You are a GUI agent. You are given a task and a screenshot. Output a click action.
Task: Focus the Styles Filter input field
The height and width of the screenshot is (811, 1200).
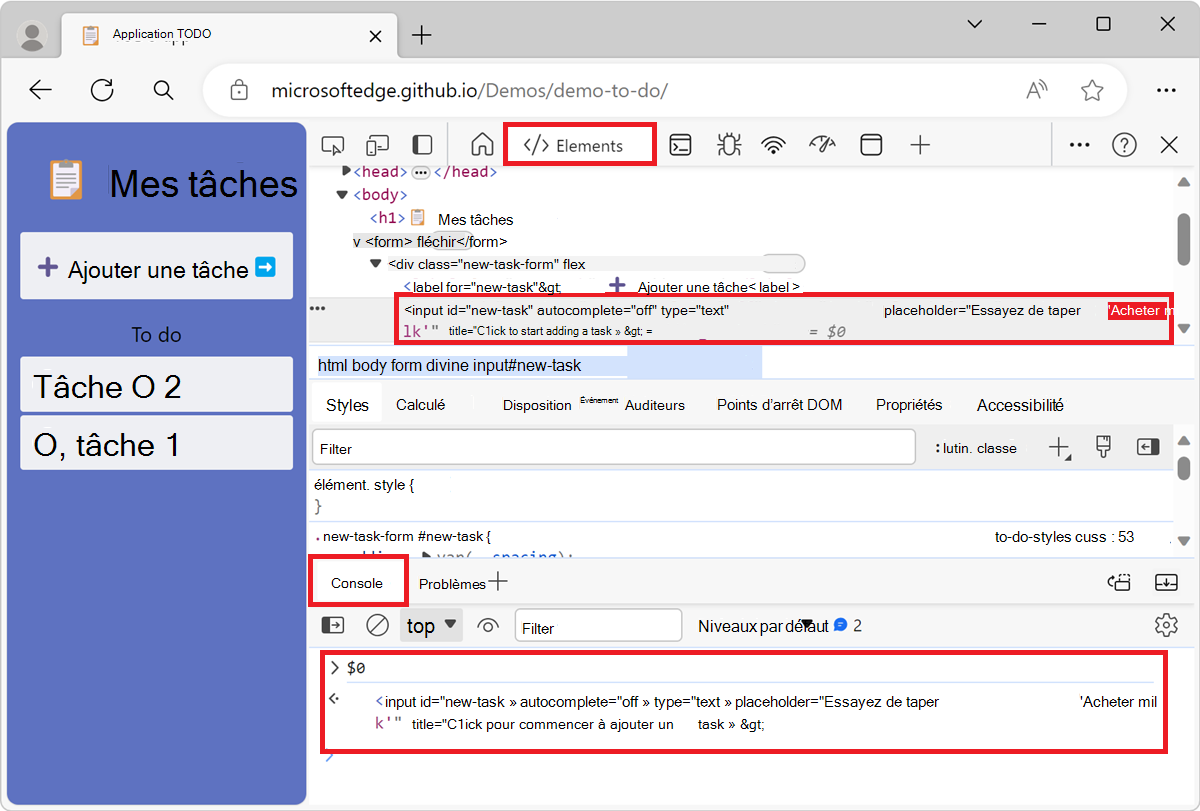click(614, 448)
